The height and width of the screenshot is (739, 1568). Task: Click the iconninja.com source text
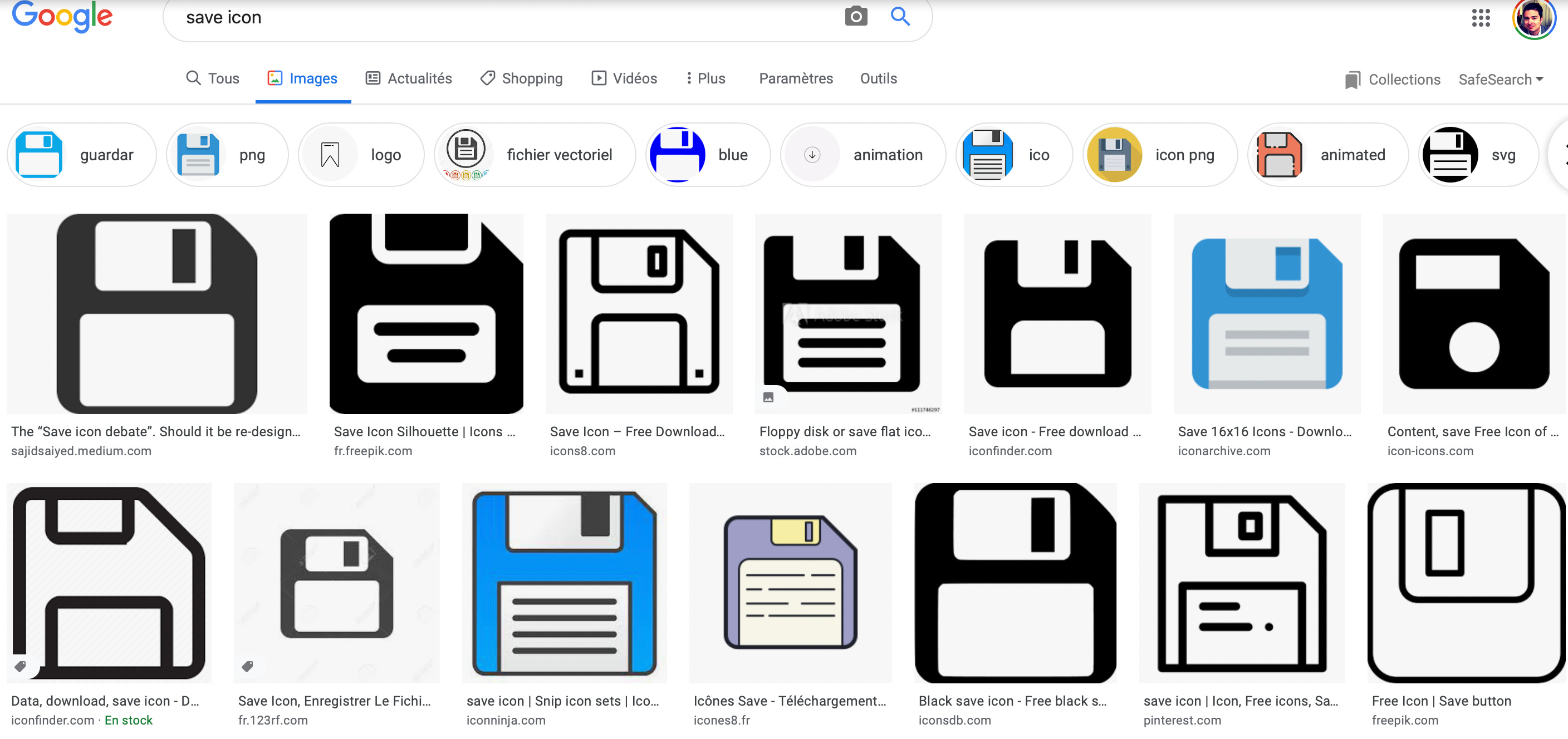click(506, 720)
